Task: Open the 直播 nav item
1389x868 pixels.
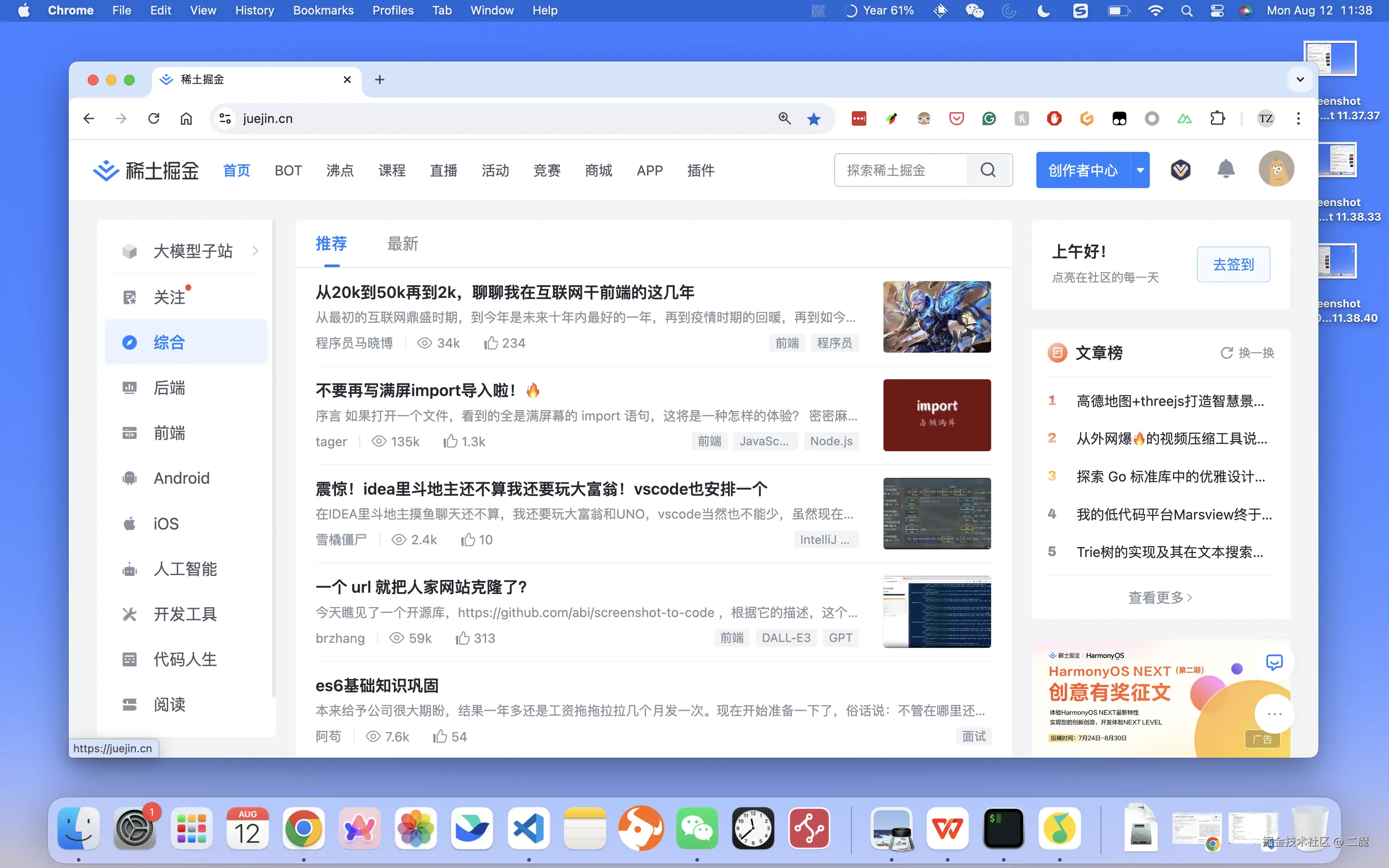Action: pos(443,170)
